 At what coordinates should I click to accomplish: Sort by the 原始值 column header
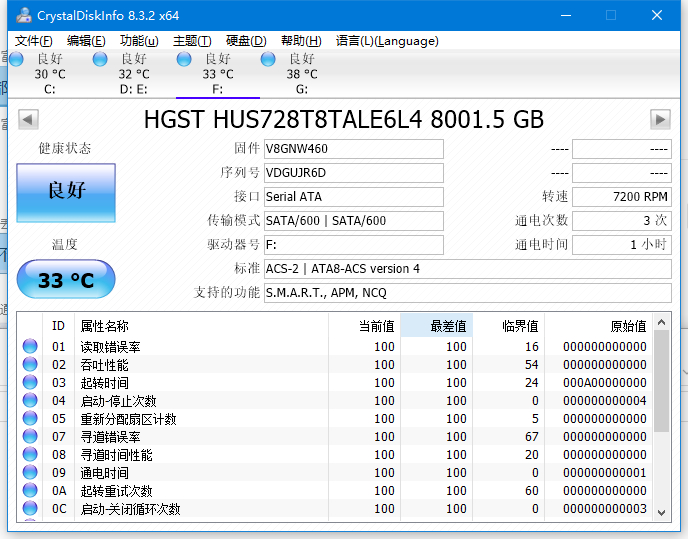[598, 326]
